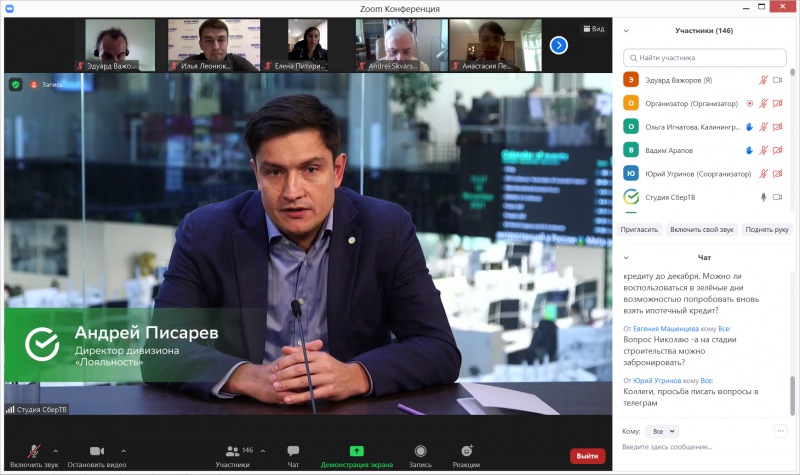Viewport: 800px width, 475px height.
Task: Open the Вид view layout menu
Action: tap(593, 29)
